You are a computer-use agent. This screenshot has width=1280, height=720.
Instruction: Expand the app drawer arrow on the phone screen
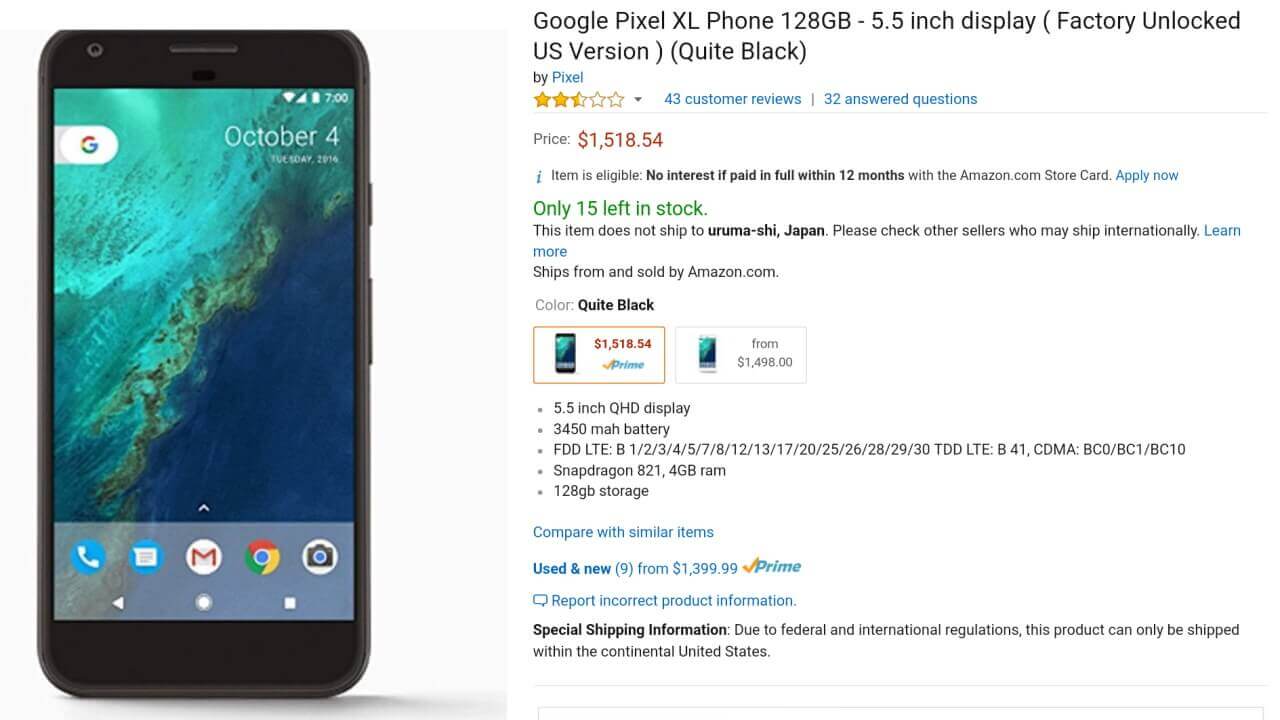click(x=203, y=507)
